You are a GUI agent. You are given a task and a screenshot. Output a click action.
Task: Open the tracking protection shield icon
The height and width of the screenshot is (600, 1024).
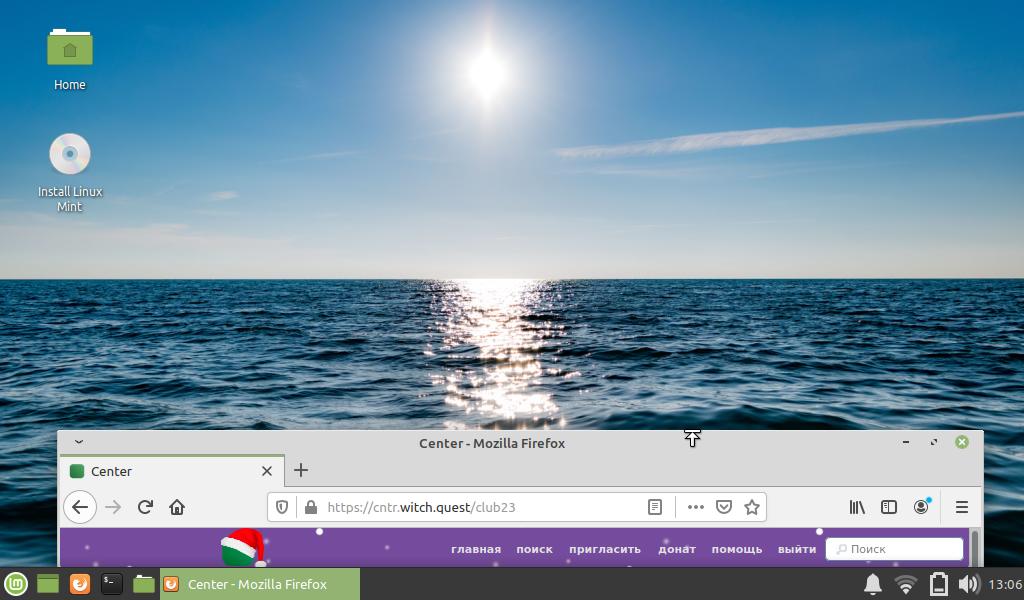[282, 507]
